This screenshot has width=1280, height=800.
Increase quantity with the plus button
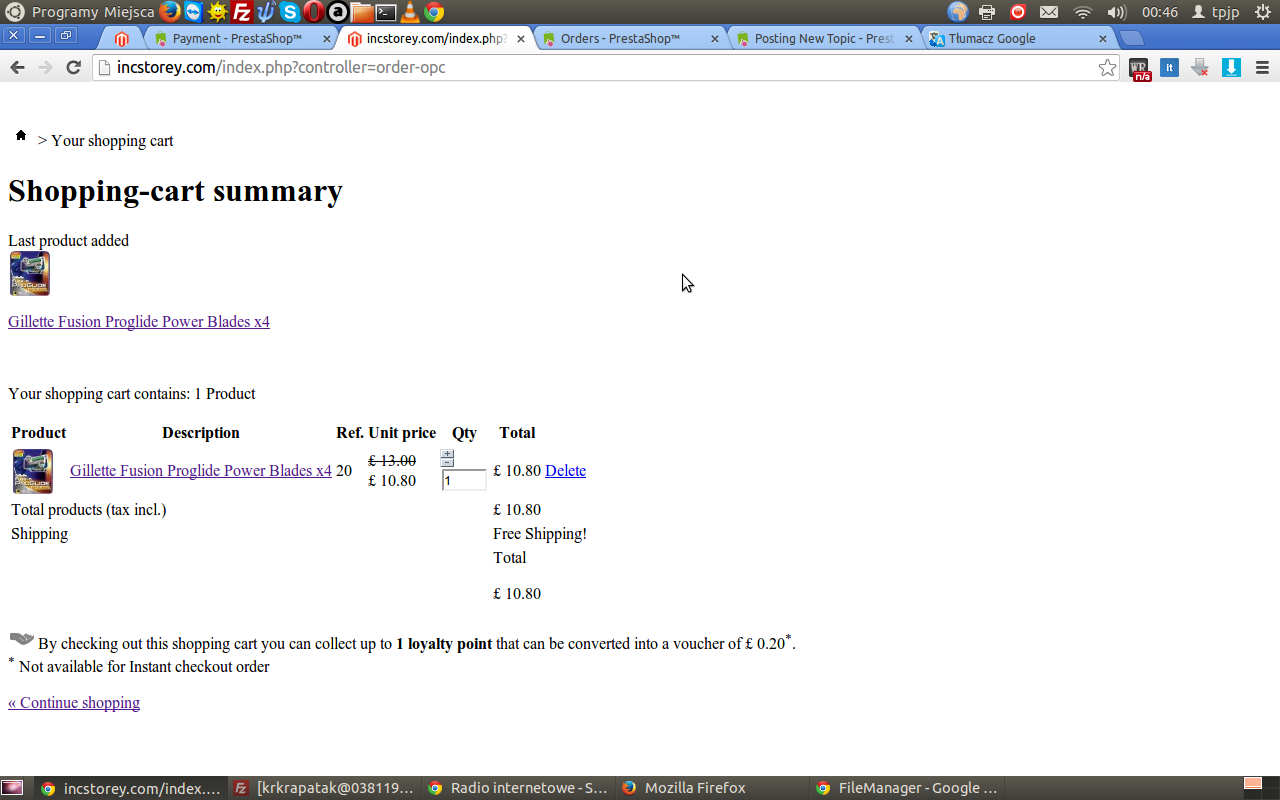point(447,454)
